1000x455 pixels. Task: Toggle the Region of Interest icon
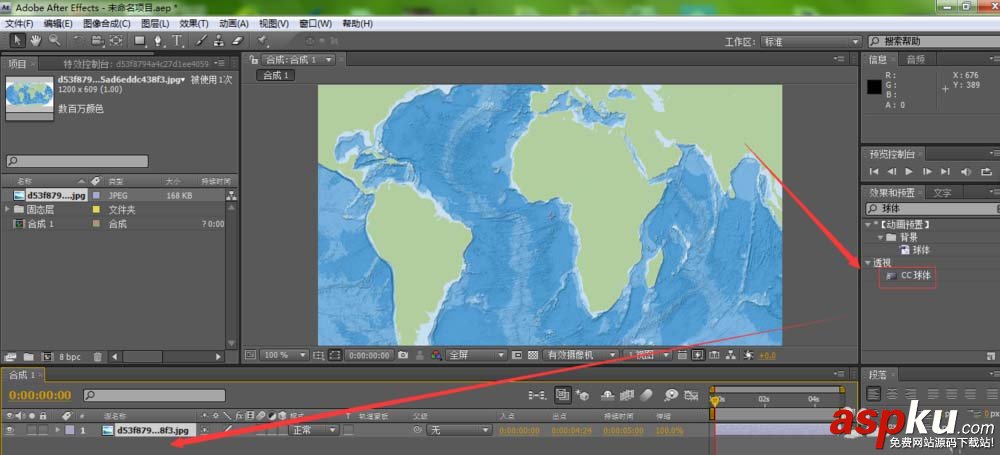(x=517, y=355)
